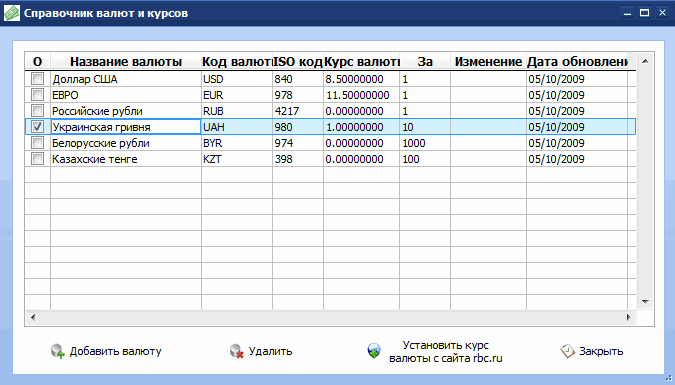
Task: Click the horizontal scrollbar right arrow
Action: (x=629, y=317)
